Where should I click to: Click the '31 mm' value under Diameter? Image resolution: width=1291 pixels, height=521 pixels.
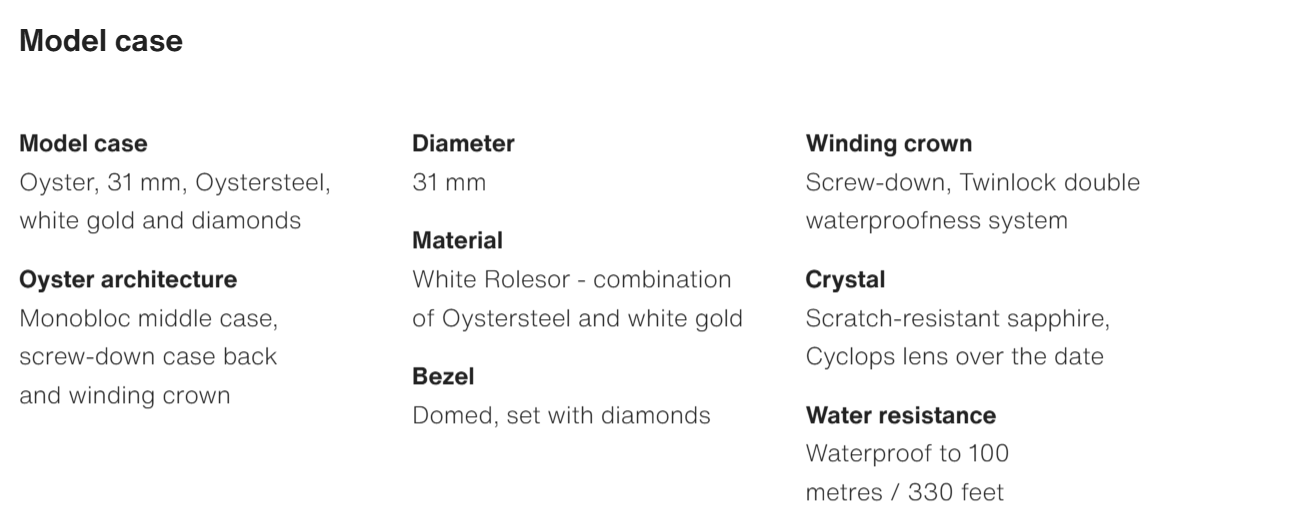(x=449, y=182)
